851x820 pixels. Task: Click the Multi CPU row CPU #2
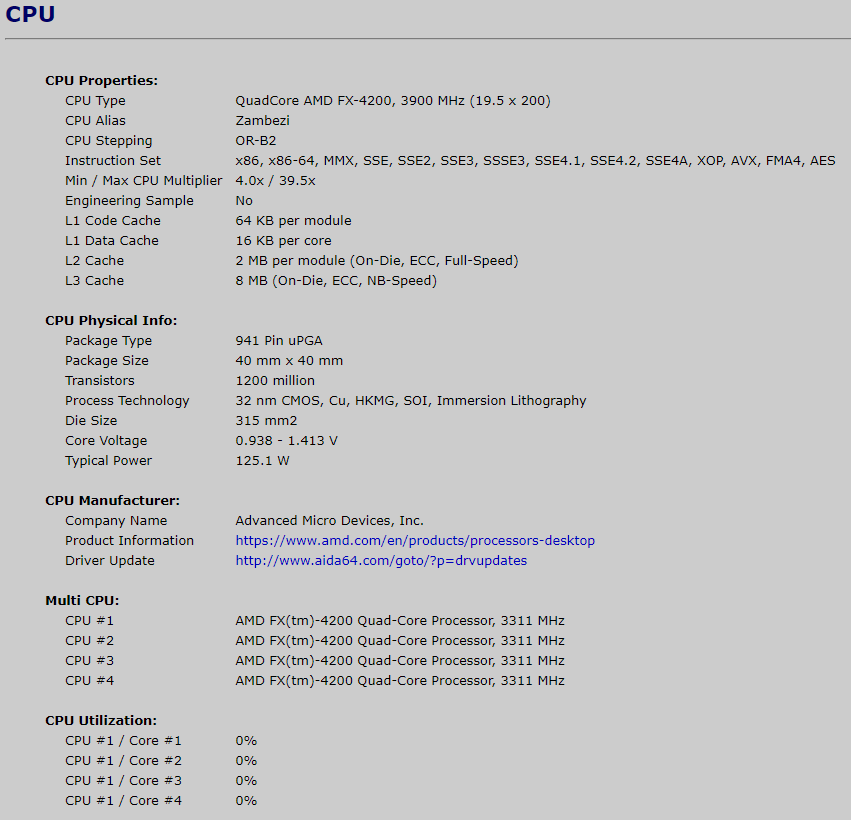[315, 640]
